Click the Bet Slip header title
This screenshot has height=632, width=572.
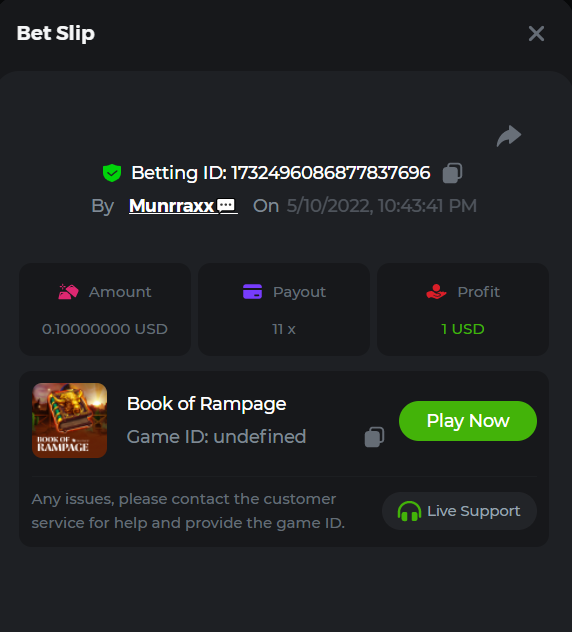[56, 33]
